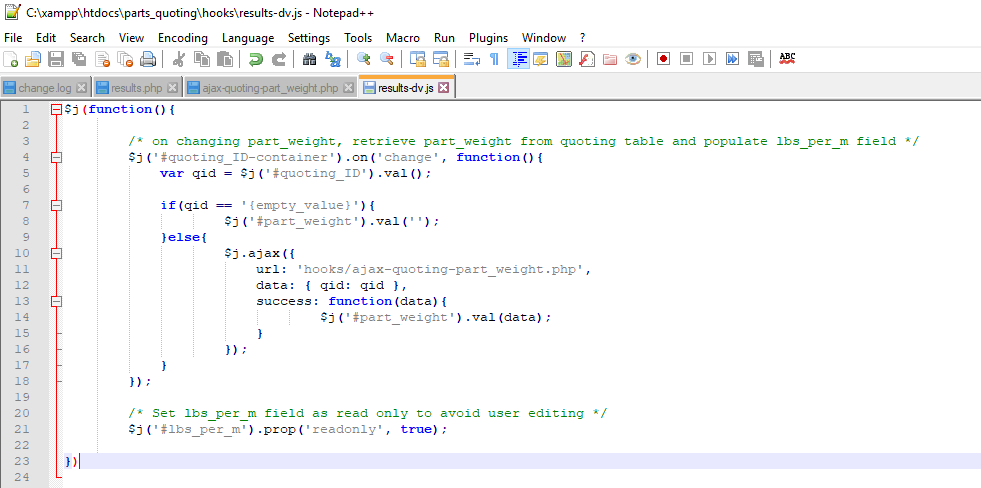Run macro multiple times with the fast-forward icon
Viewport: 981px width, 488px height.
coord(732,59)
